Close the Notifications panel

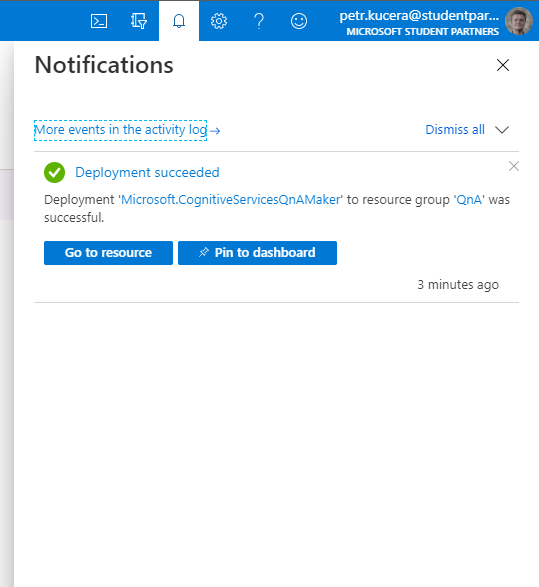(503, 65)
